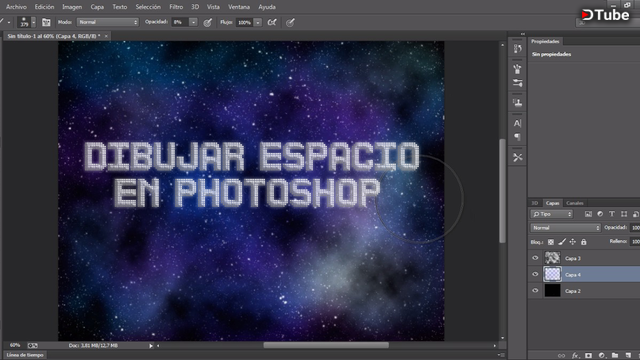
Task: Open the Clone Source stamp panel icon
Action: click(x=518, y=102)
